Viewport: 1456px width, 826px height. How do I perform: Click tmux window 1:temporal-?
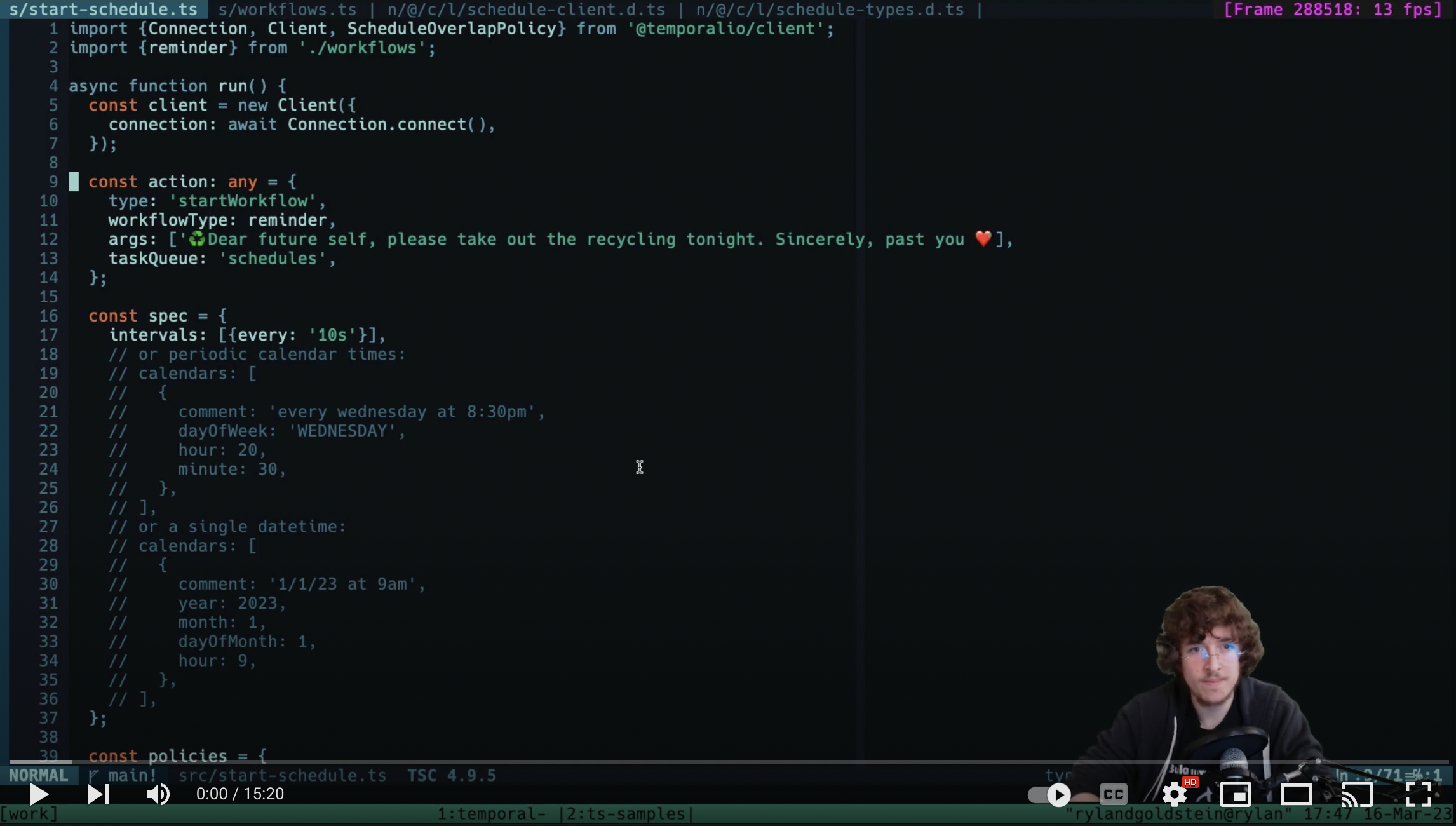[491, 814]
